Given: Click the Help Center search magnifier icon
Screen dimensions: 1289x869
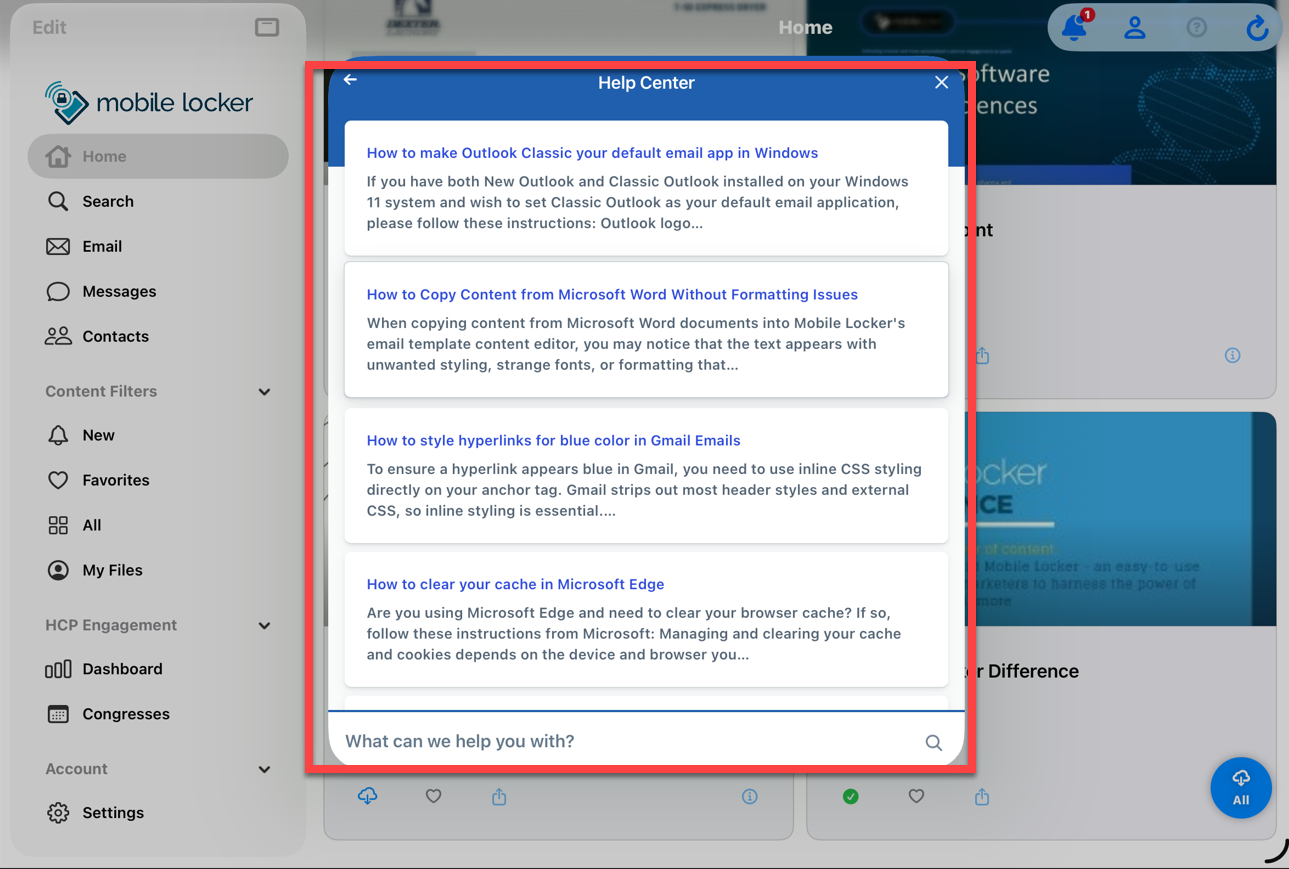Looking at the screenshot, I should 933,743.
